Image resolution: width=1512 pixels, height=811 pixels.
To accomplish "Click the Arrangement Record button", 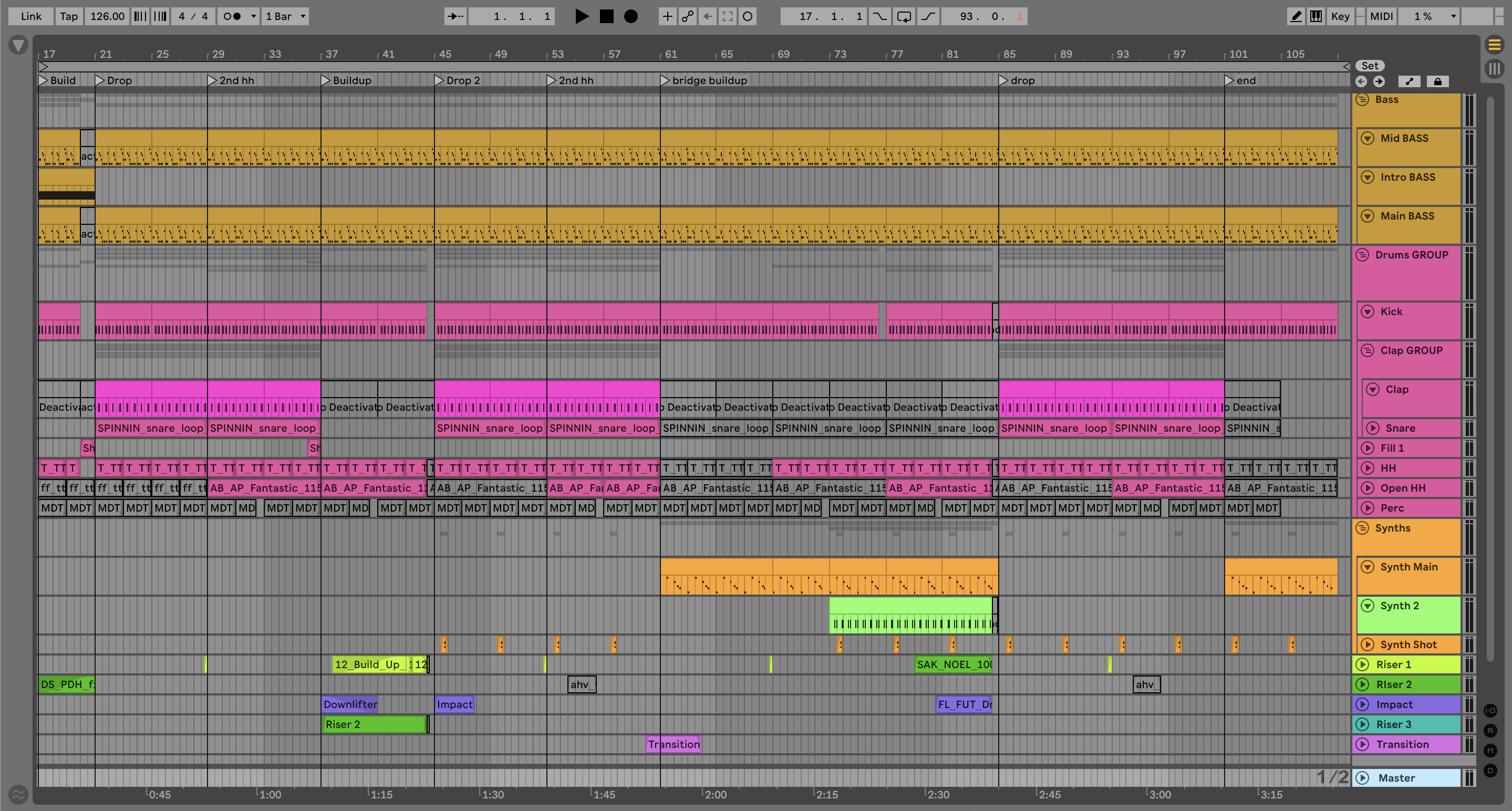I will [x=630, y=16].
